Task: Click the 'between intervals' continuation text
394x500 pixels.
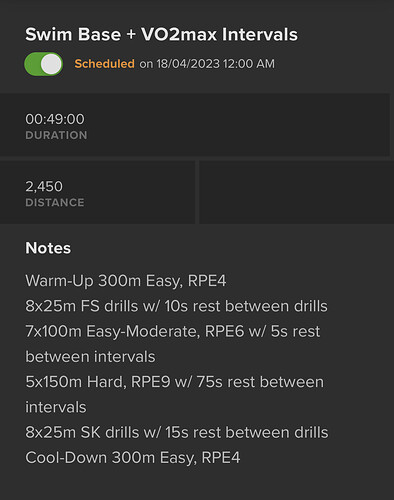Action: click(x=90, y=357)
